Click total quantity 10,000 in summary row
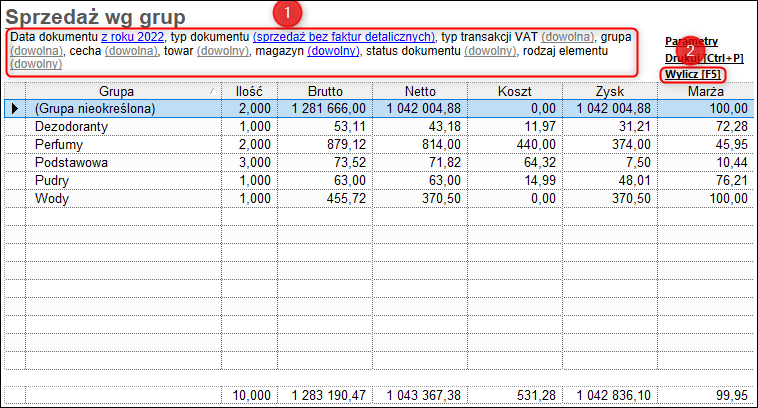This screenshot has width=758, height=408. (251, 395)
